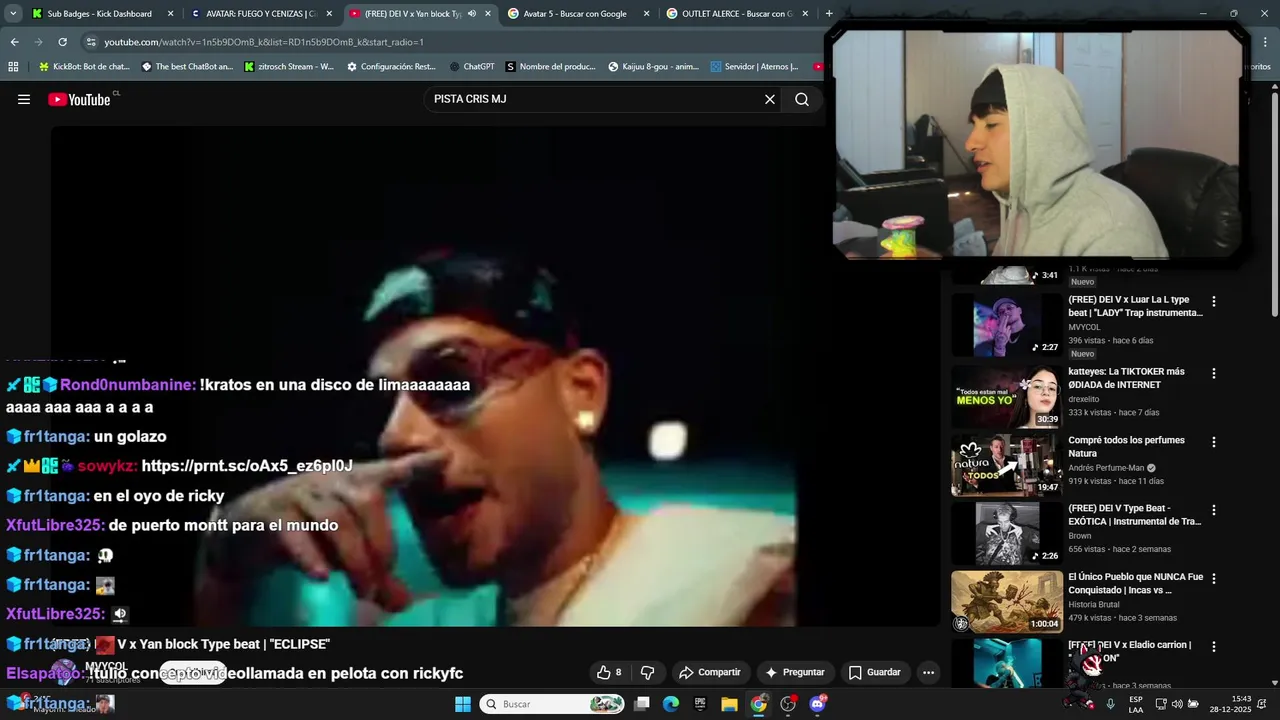Close the Avatar 5 Google tab
Image resolution: width=1280 pixels, height=720 pixels.
(646, 14)
